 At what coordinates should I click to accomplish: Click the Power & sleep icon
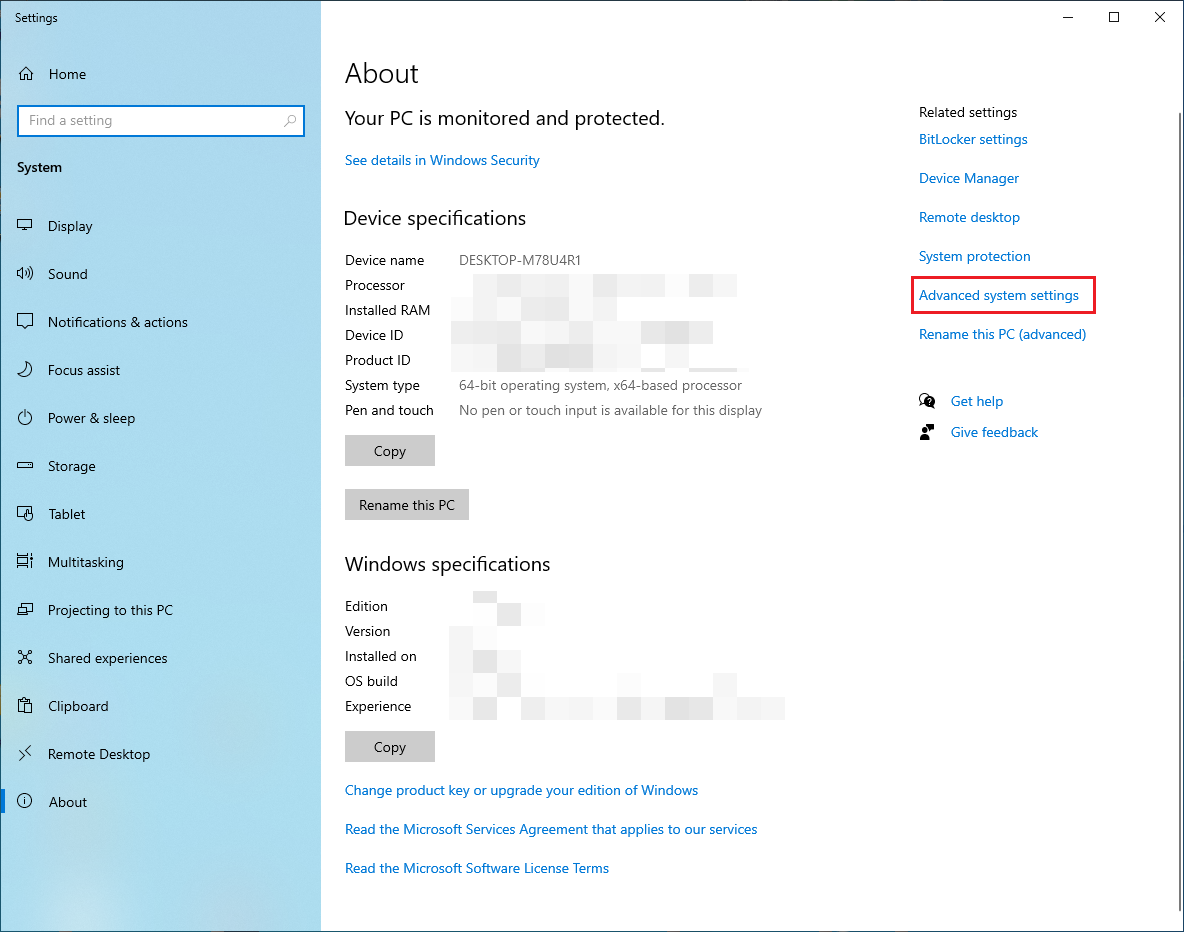[26, 418]
